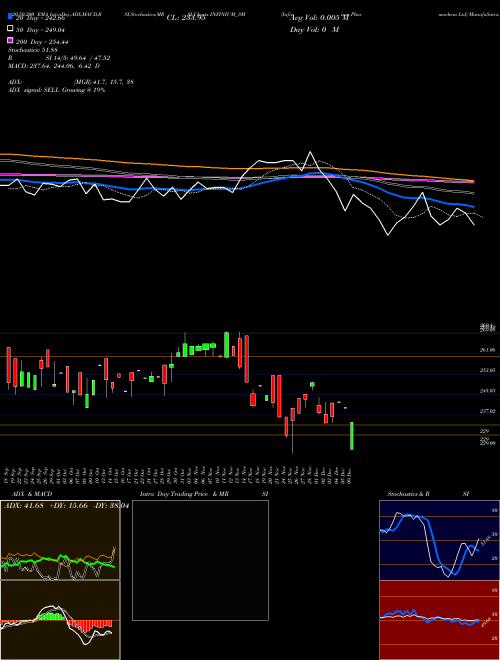This screenshot has height=660, width=500.
Task: Click the ADX '(MGR) 41.7, 15.7, 38' values
Action: [104, 82]
